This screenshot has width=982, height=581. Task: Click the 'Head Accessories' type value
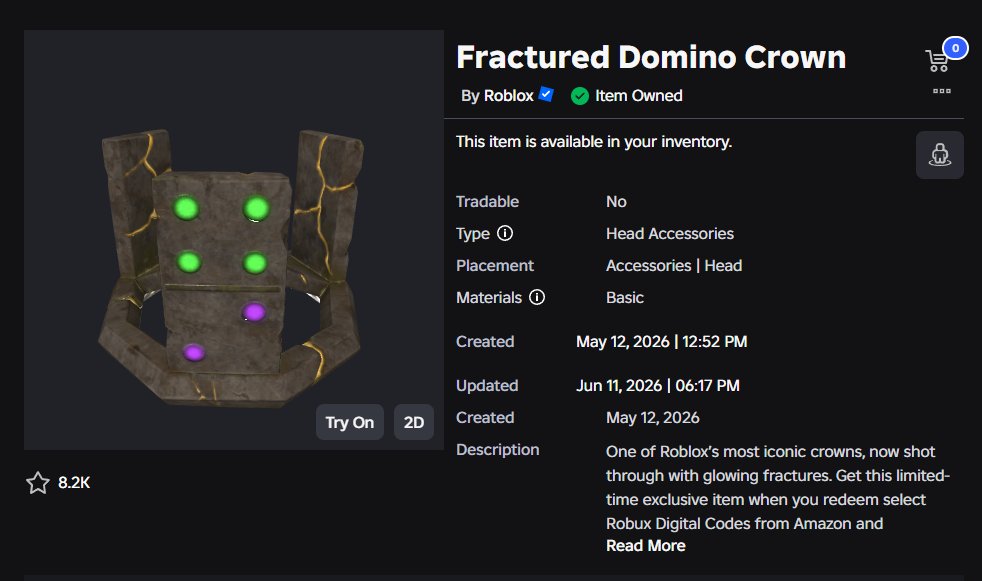(669, 234)
